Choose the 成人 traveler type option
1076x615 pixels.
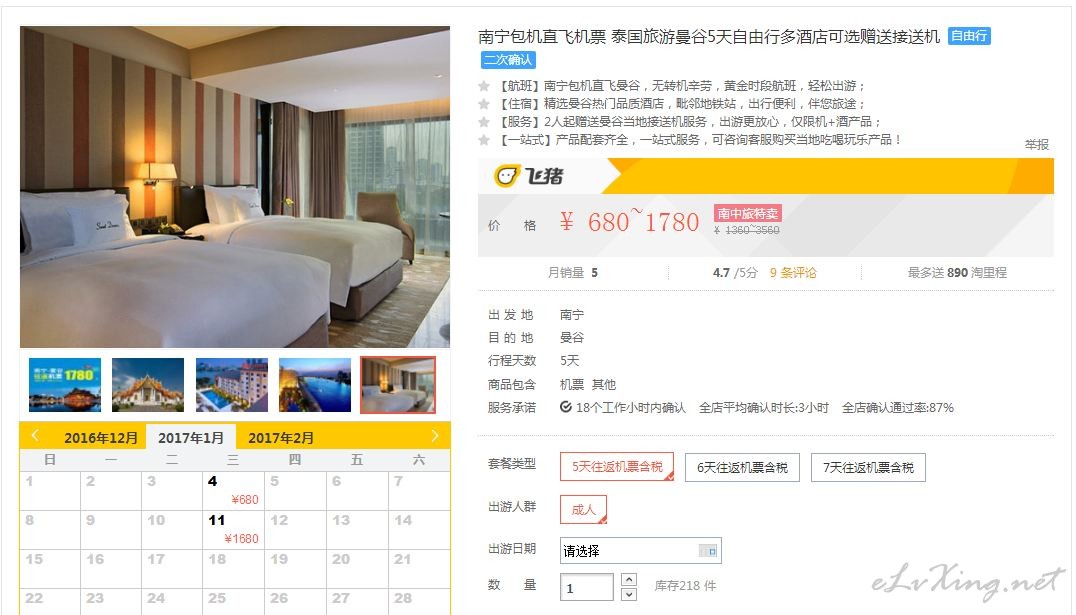tap(583, 509)
